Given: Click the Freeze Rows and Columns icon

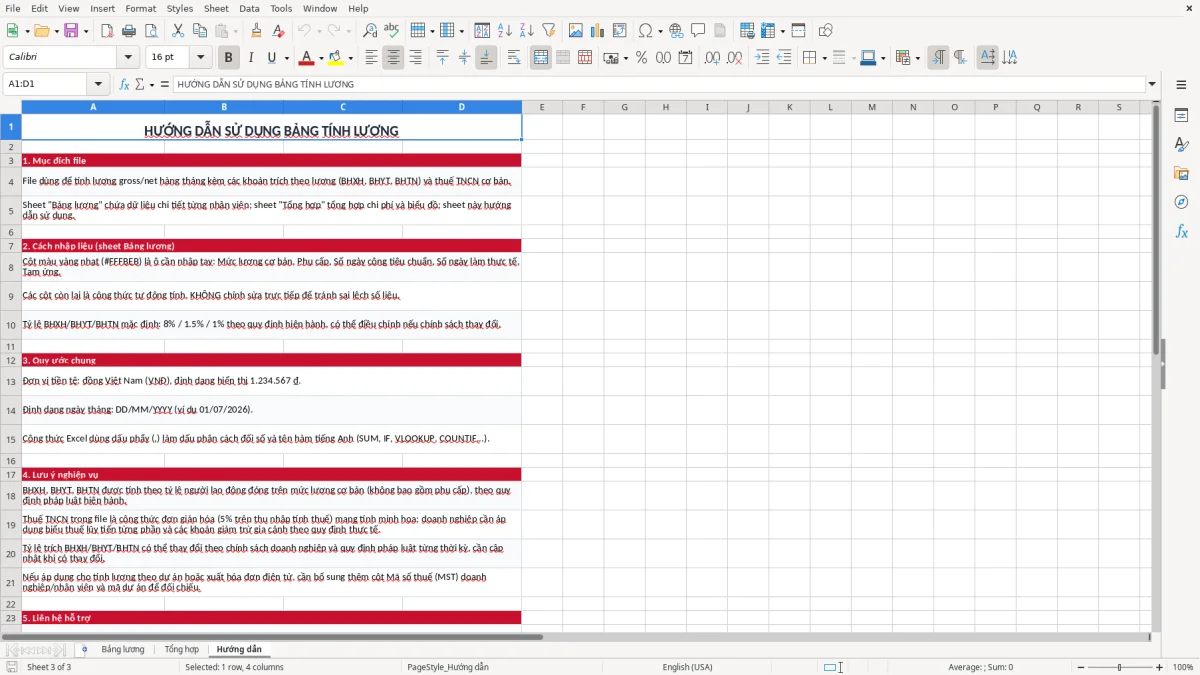Looking at the screenshot, I should [x=768, y=31].
